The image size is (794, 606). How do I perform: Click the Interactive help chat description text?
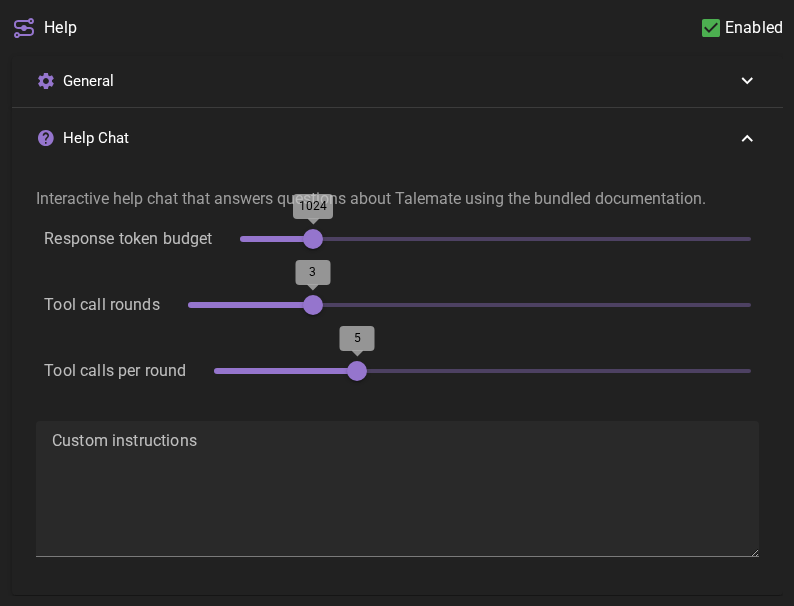(371, 198)
